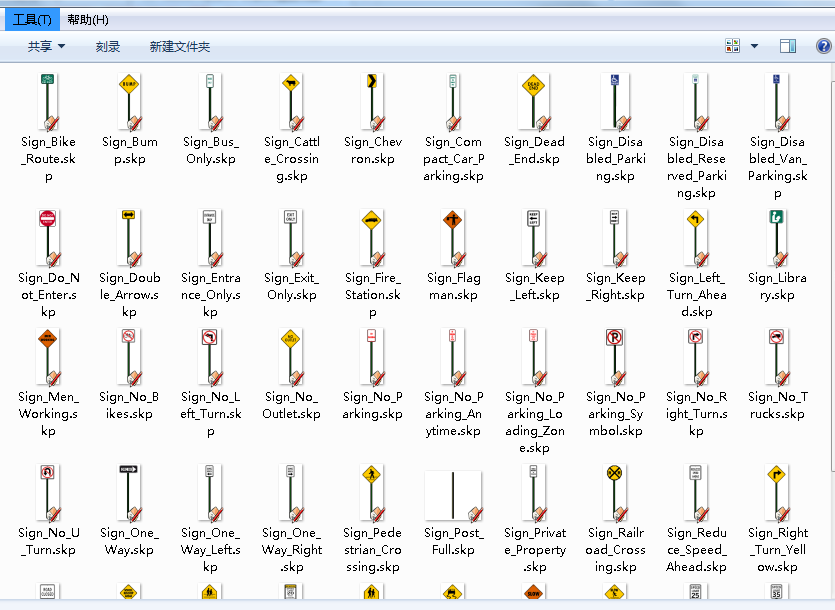The height and width of the screenshot is (610, 835).
Task: Select the Sign_Dead_End.skp file icon
Action: coord(534,102)
